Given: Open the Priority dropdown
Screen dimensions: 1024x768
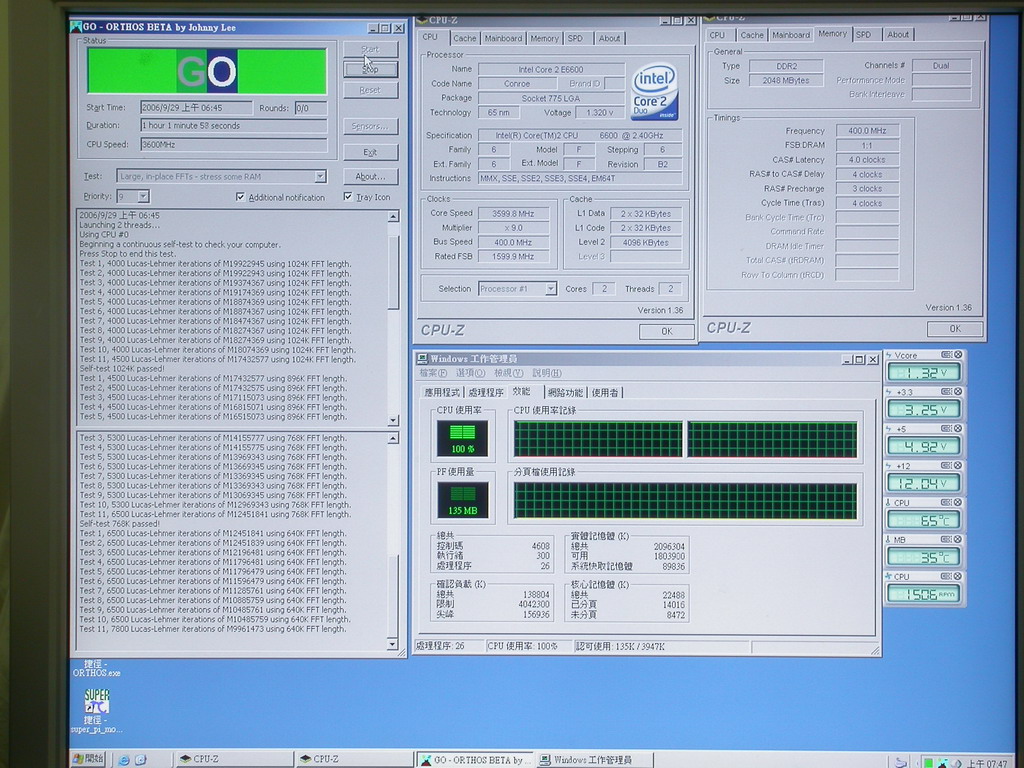Looking at the screenshot, I should tap(142, 197).
